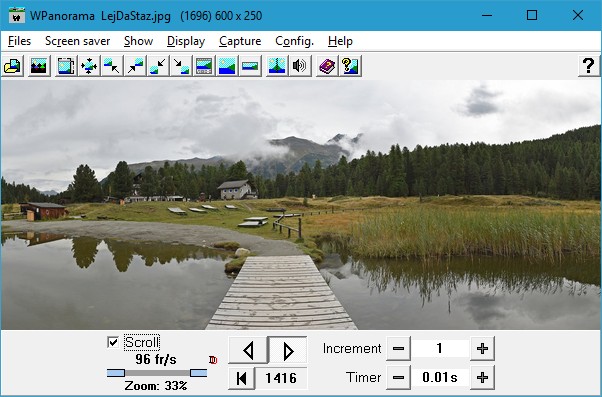Viewport: 602px width, 397px height.
Task: Click the Zoom: 33% label
Action: coord(156,385)
